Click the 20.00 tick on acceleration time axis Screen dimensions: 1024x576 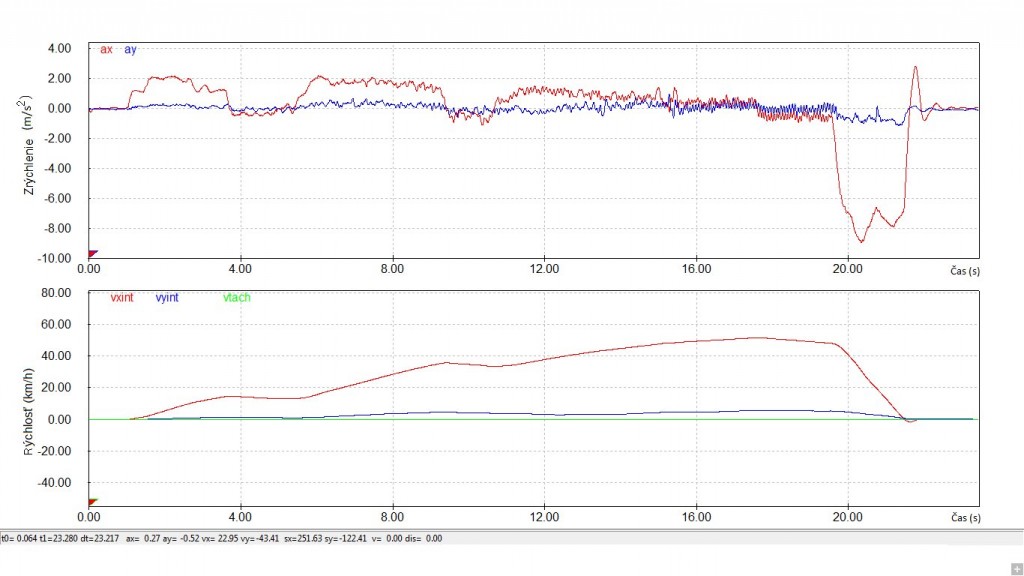(x=848, y=269)
